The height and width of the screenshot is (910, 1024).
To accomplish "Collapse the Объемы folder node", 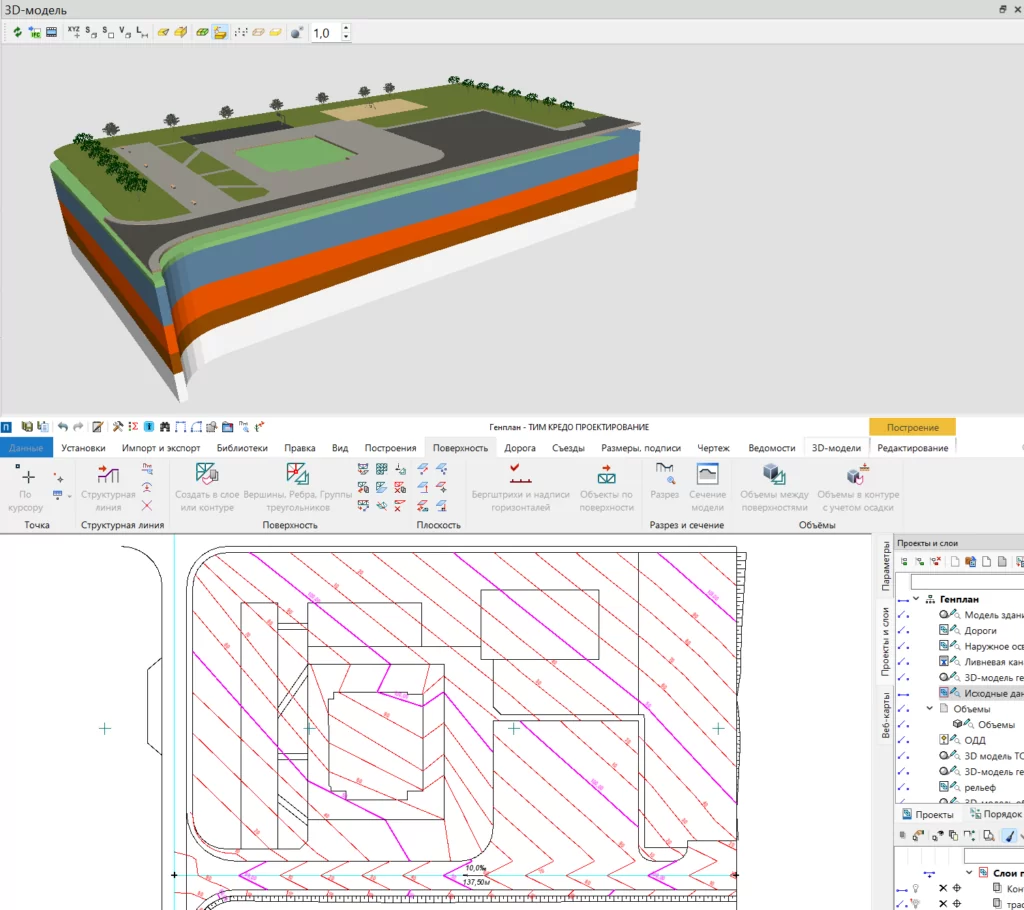I will (x=930, y=708).
